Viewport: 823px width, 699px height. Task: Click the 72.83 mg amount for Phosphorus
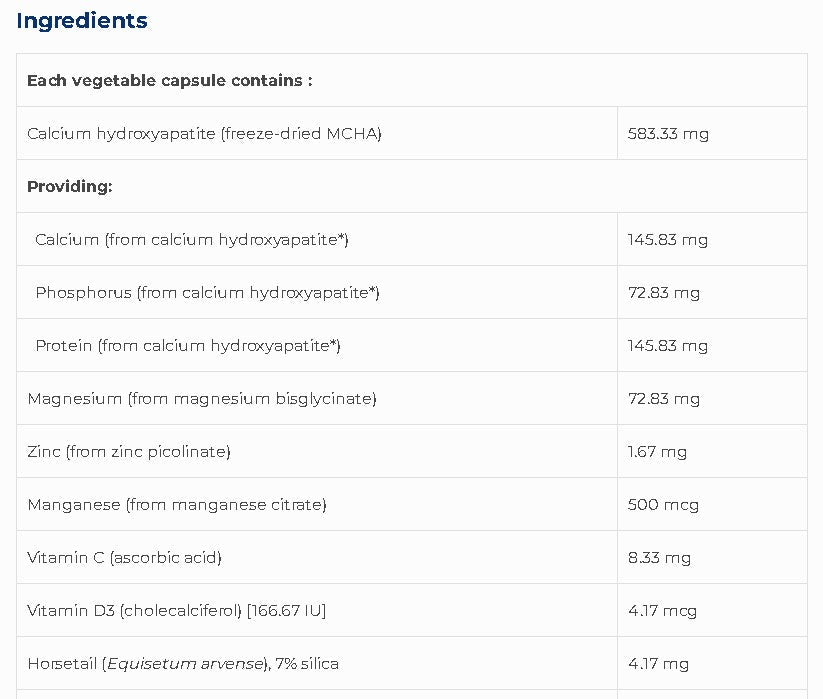point(664,293)
